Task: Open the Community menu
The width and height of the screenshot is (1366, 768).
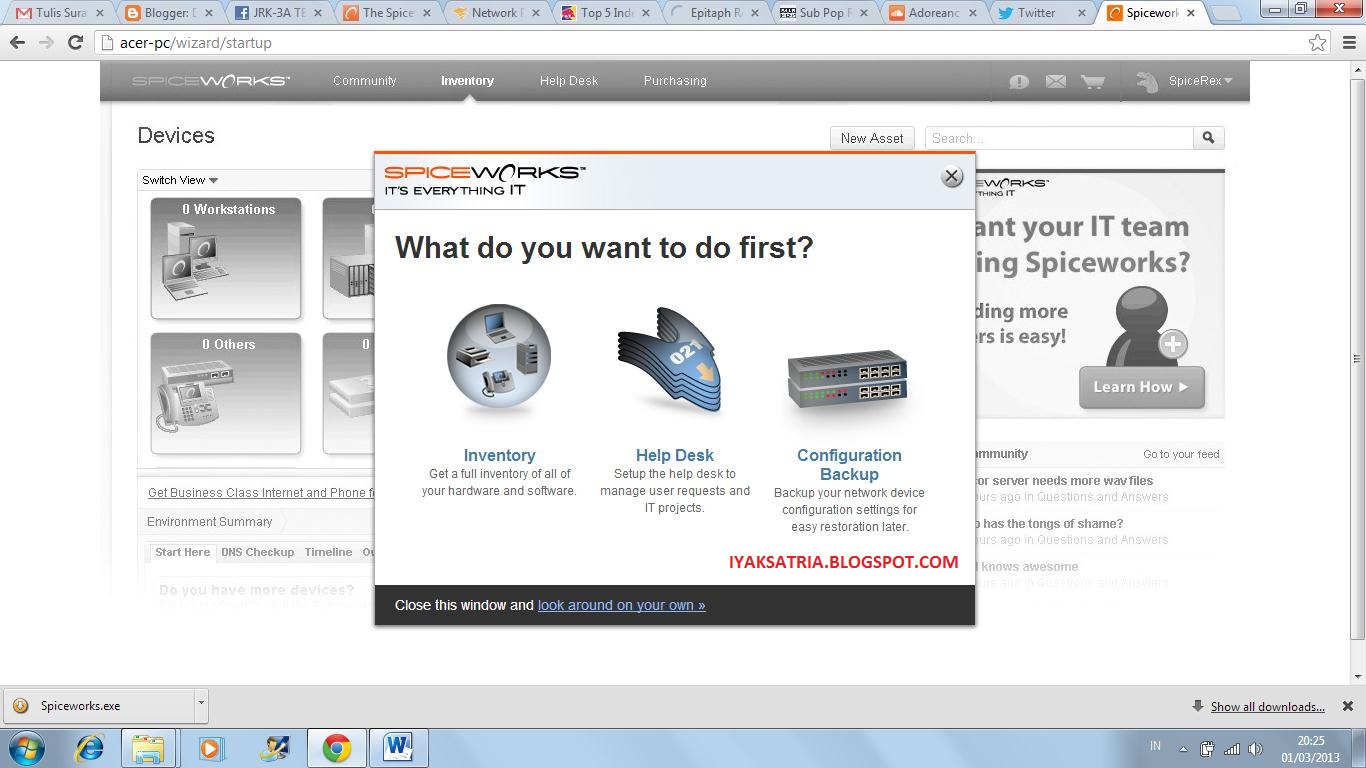Action: 365,81
